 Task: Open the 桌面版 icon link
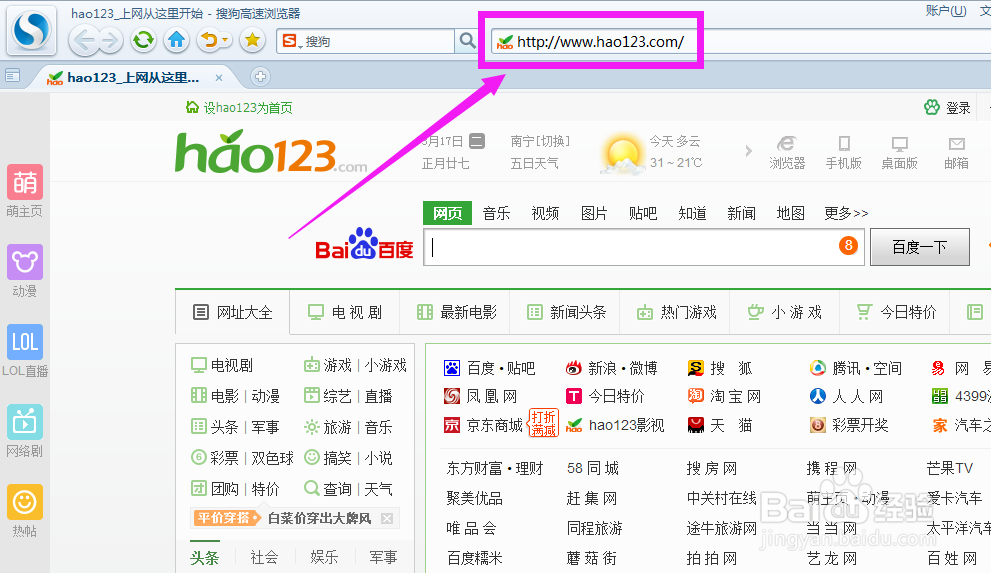point(899,153)
